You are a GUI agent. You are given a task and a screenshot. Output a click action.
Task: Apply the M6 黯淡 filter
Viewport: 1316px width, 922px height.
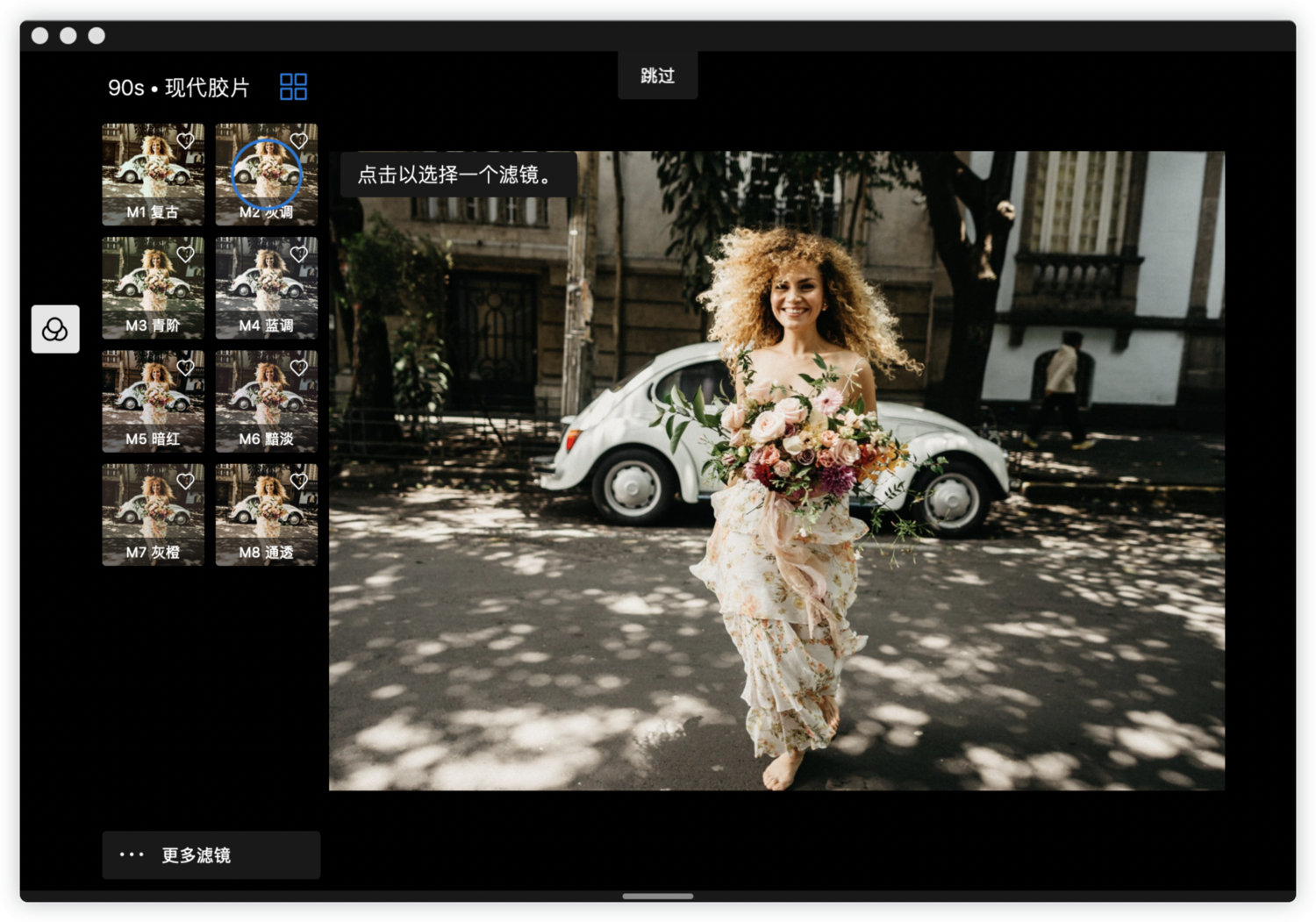pos(267,401)
